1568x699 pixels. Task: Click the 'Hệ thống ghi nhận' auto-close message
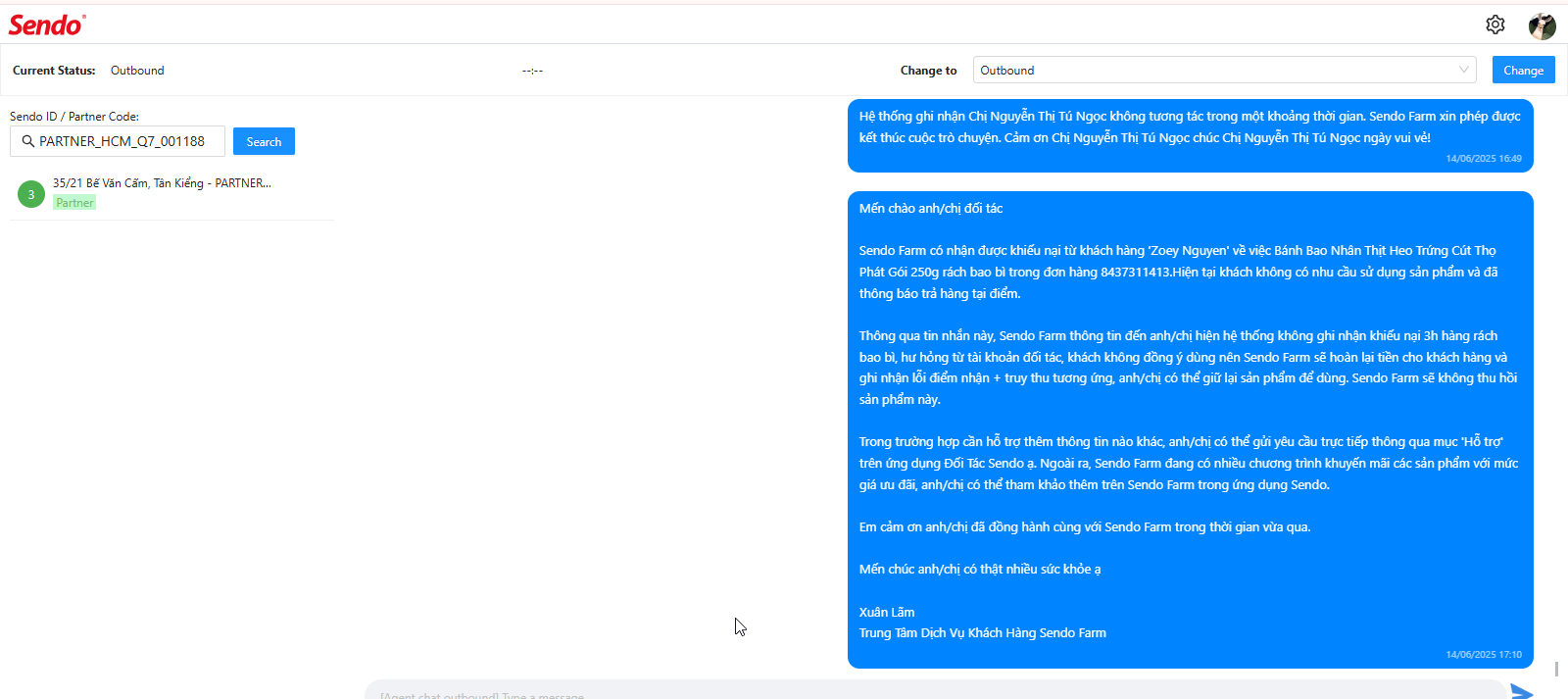(1190, 135)
